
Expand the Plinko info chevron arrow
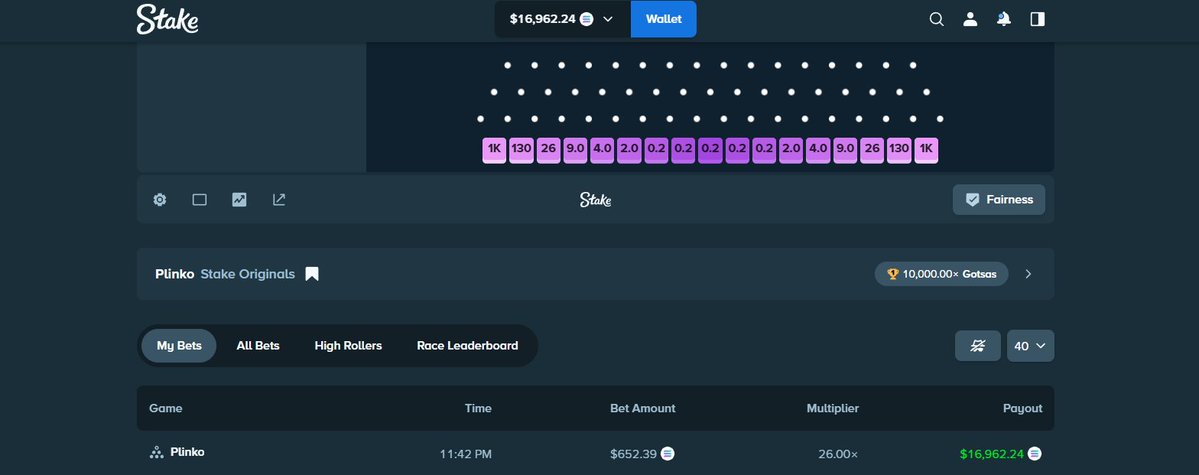coord(1028,274)
